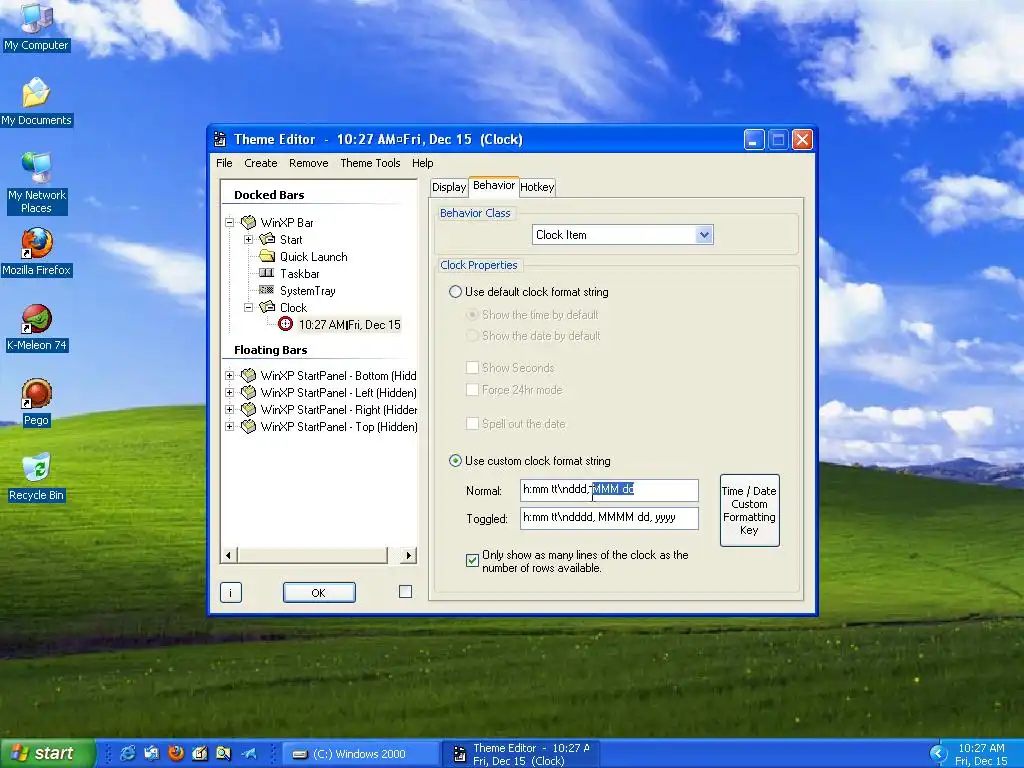Image resolution: width=1024 pixels, height=768 pixels.
Task: Switch to the Hotkey tab
Action: [537, 187]
